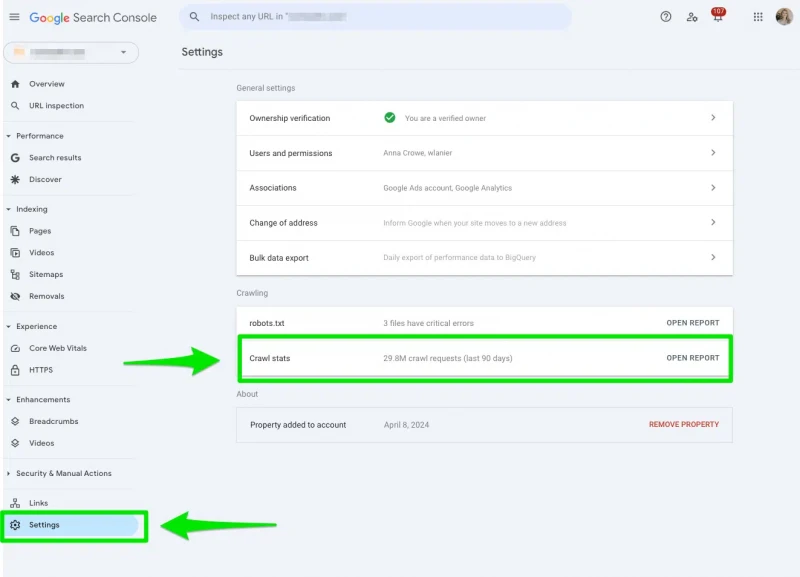Click Change of address label
Image resolution: width=800 pixels, height=577 pixels.
tap(283, 223)
